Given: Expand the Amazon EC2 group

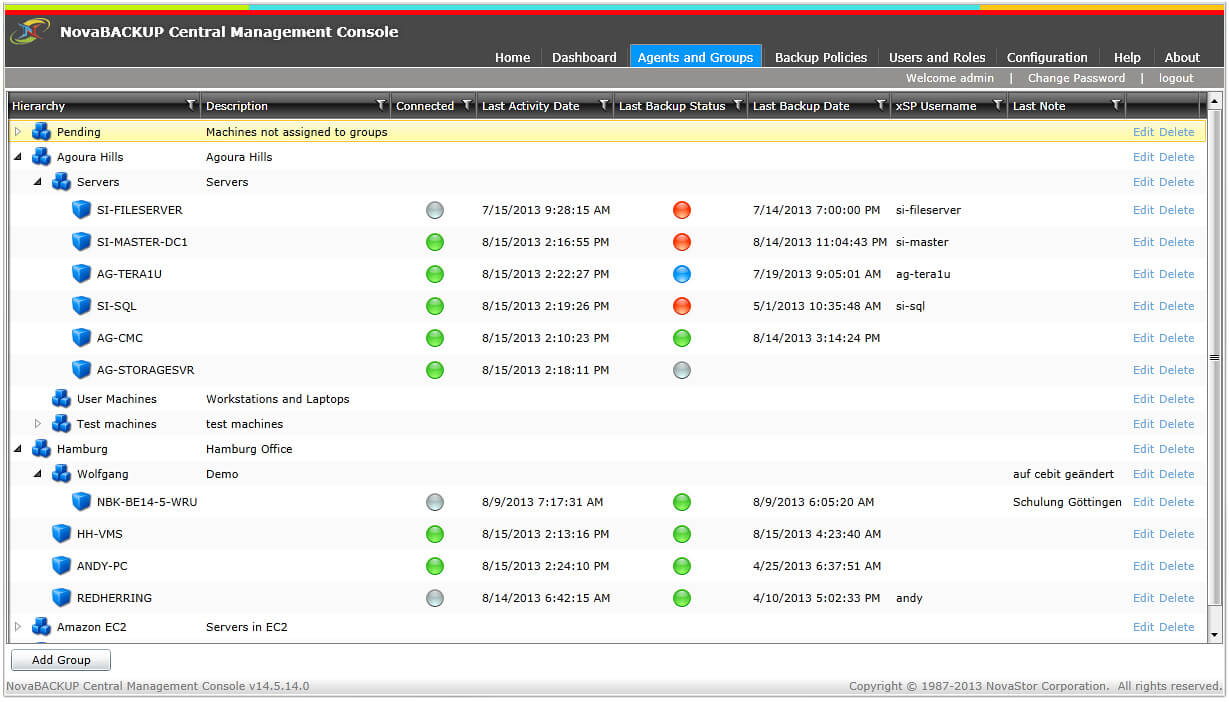Looking at the screenshot, I should (x=18, y=626).
